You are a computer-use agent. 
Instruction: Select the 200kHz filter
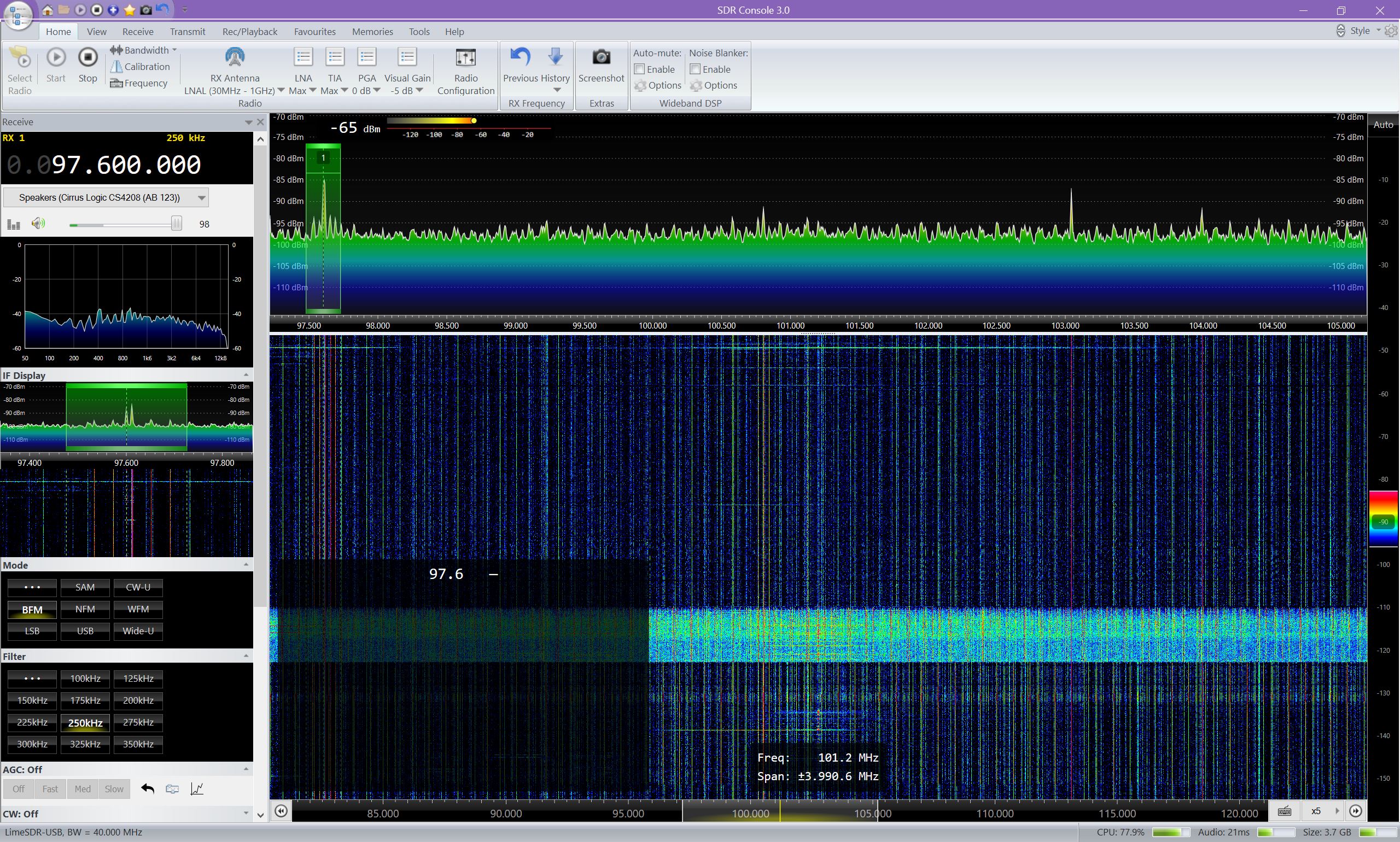point(138,700)
